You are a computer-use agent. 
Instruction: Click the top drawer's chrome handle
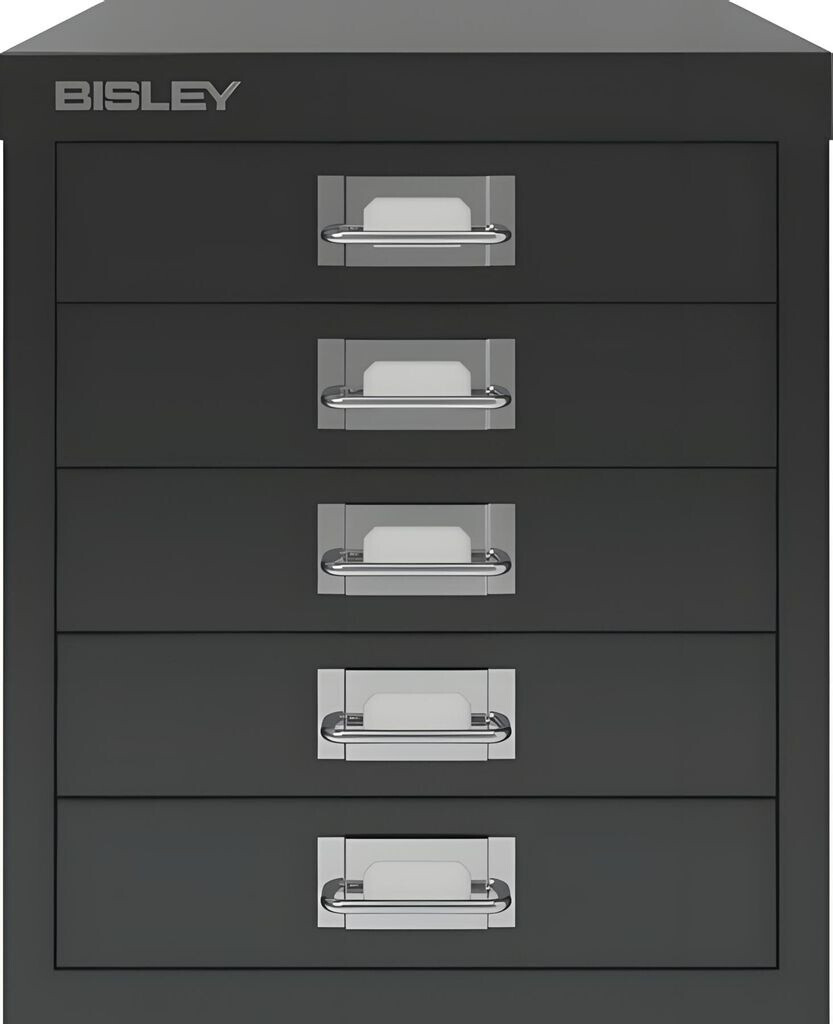(416, 234)
